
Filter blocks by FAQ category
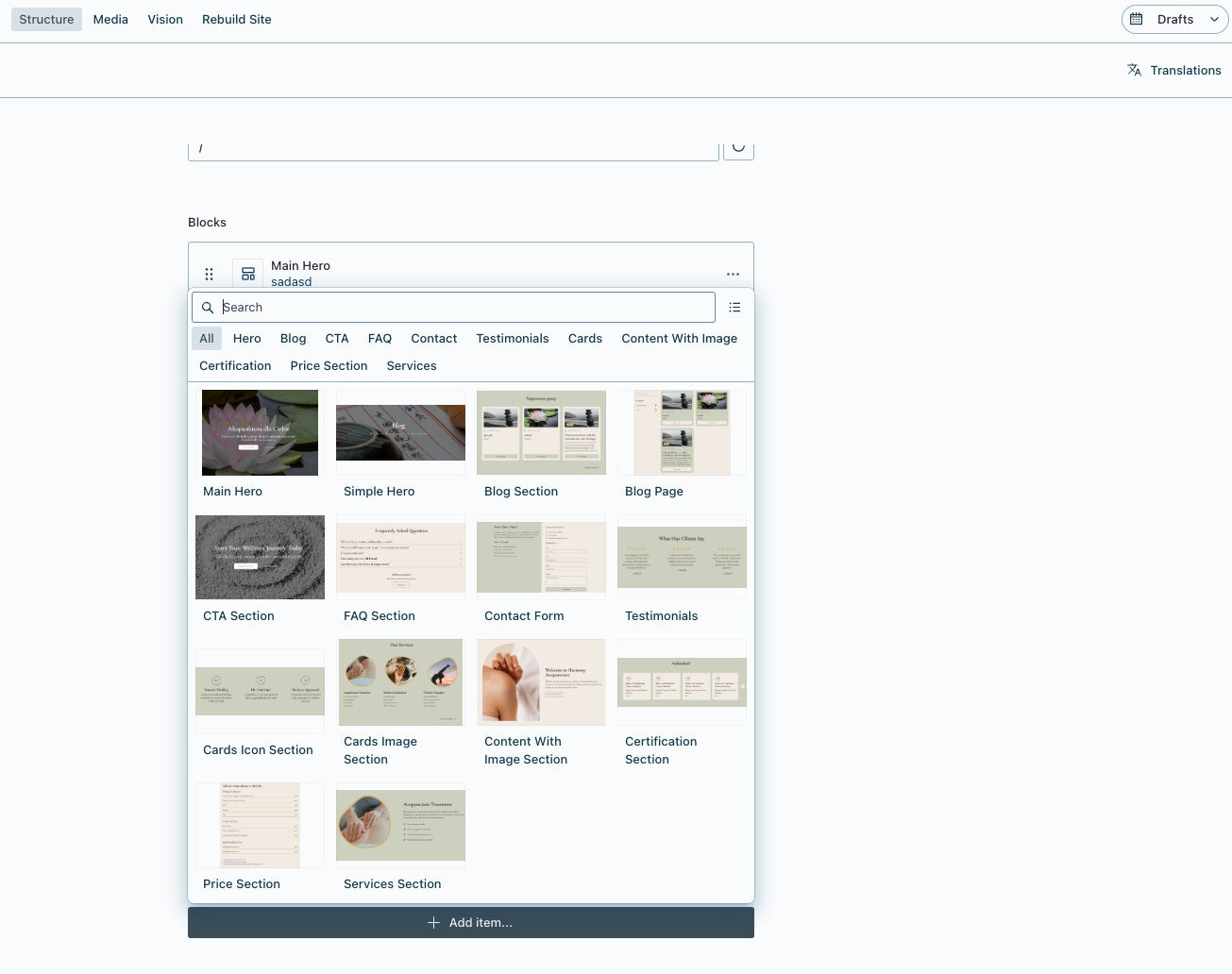point(380,339)
